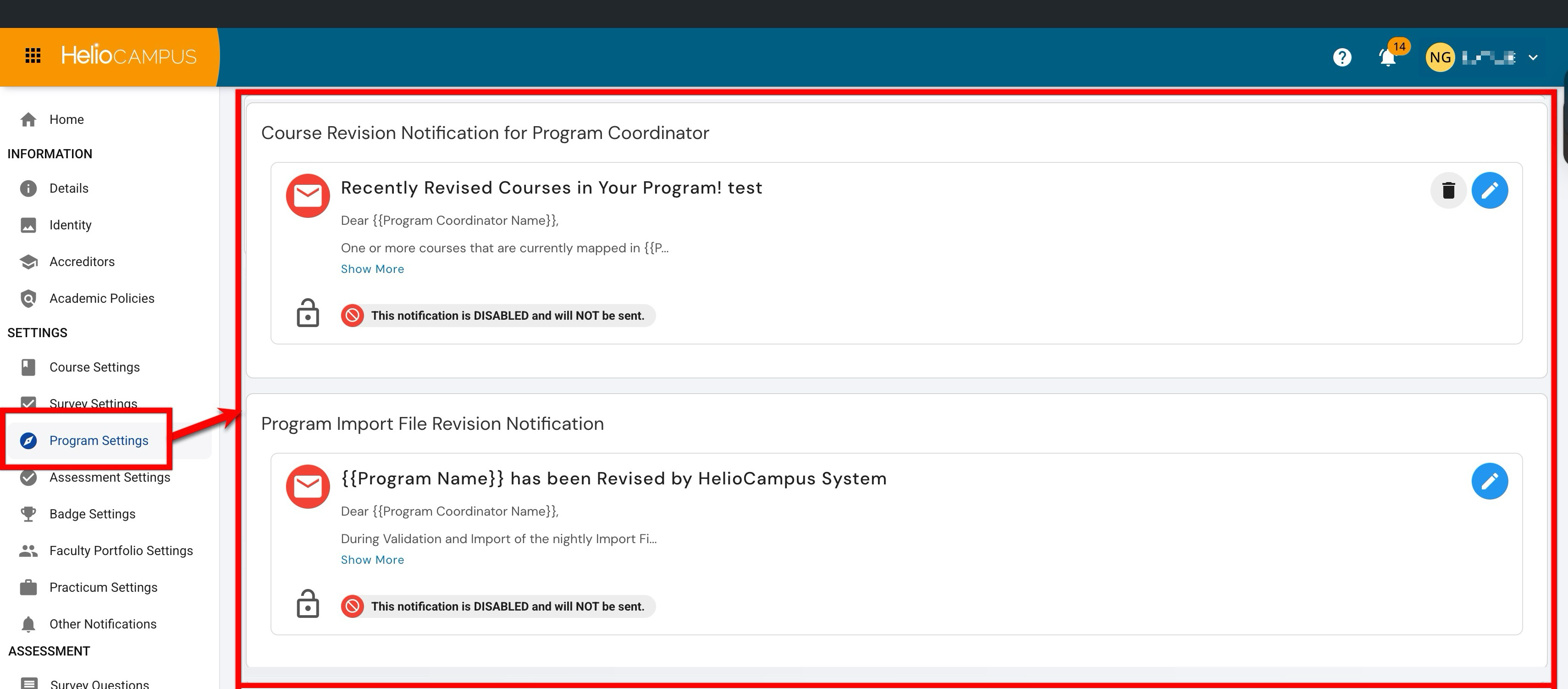Open the notifications bell with badge 14
Viewport: 1568px width, 689px height.
click(1387, 57)
